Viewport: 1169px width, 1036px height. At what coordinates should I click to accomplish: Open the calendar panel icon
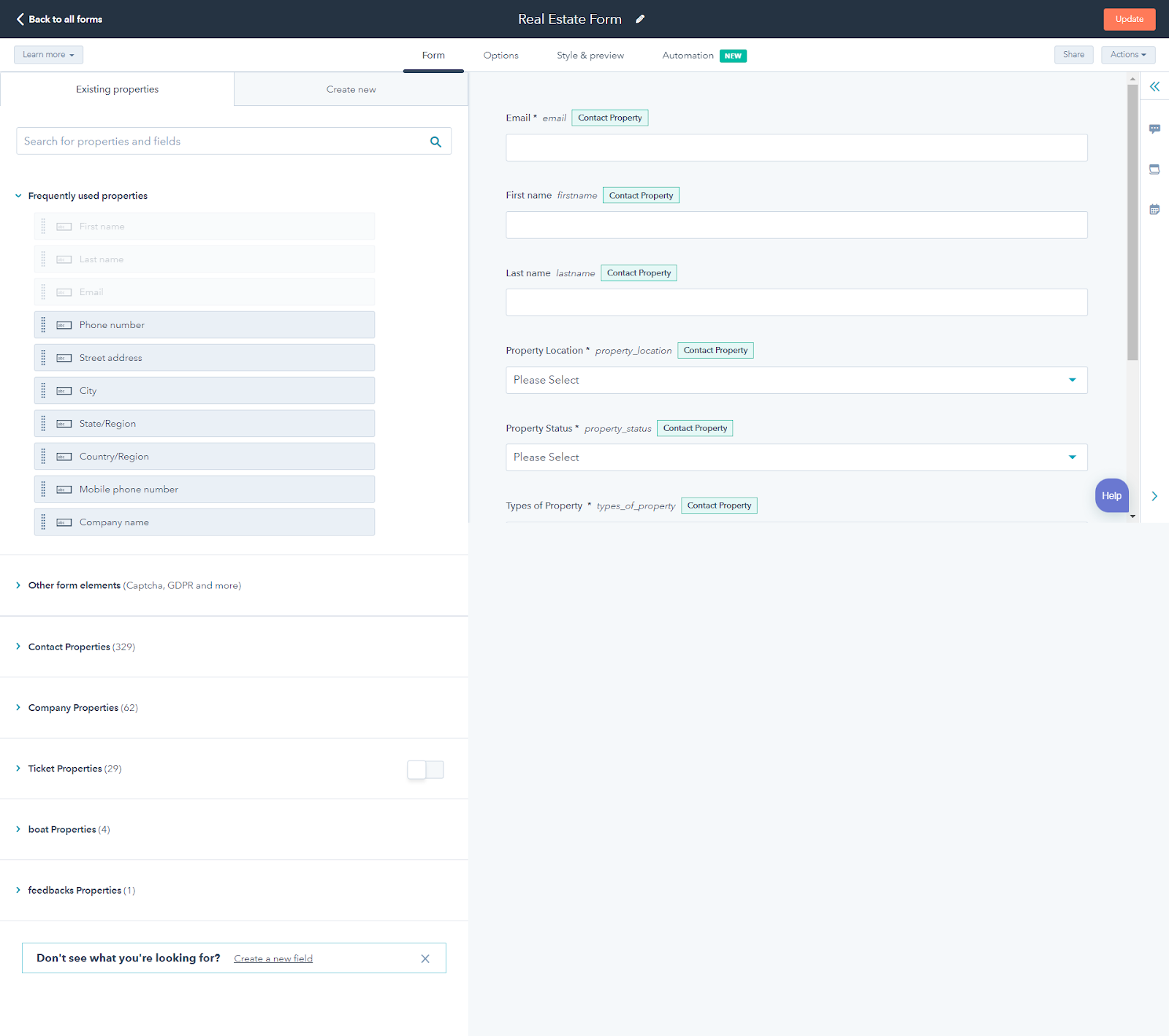click(1154, 209)
